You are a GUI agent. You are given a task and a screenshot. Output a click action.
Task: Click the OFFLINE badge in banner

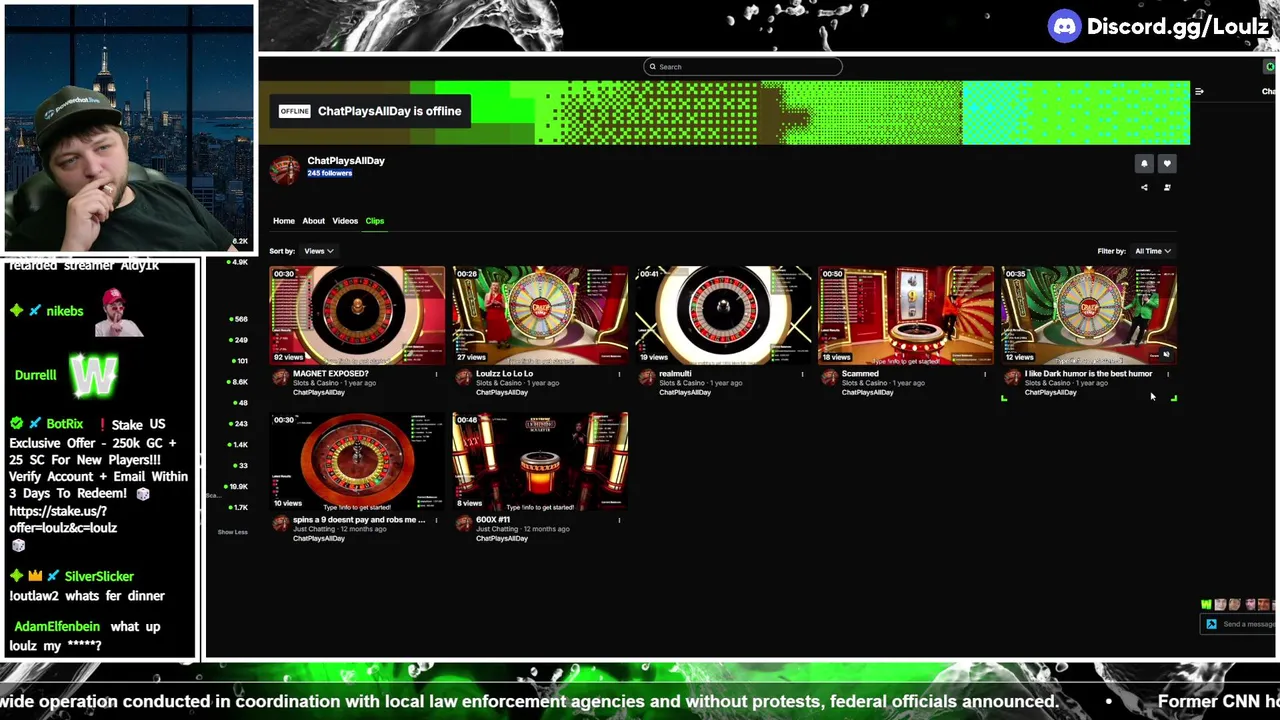point(294,112)
